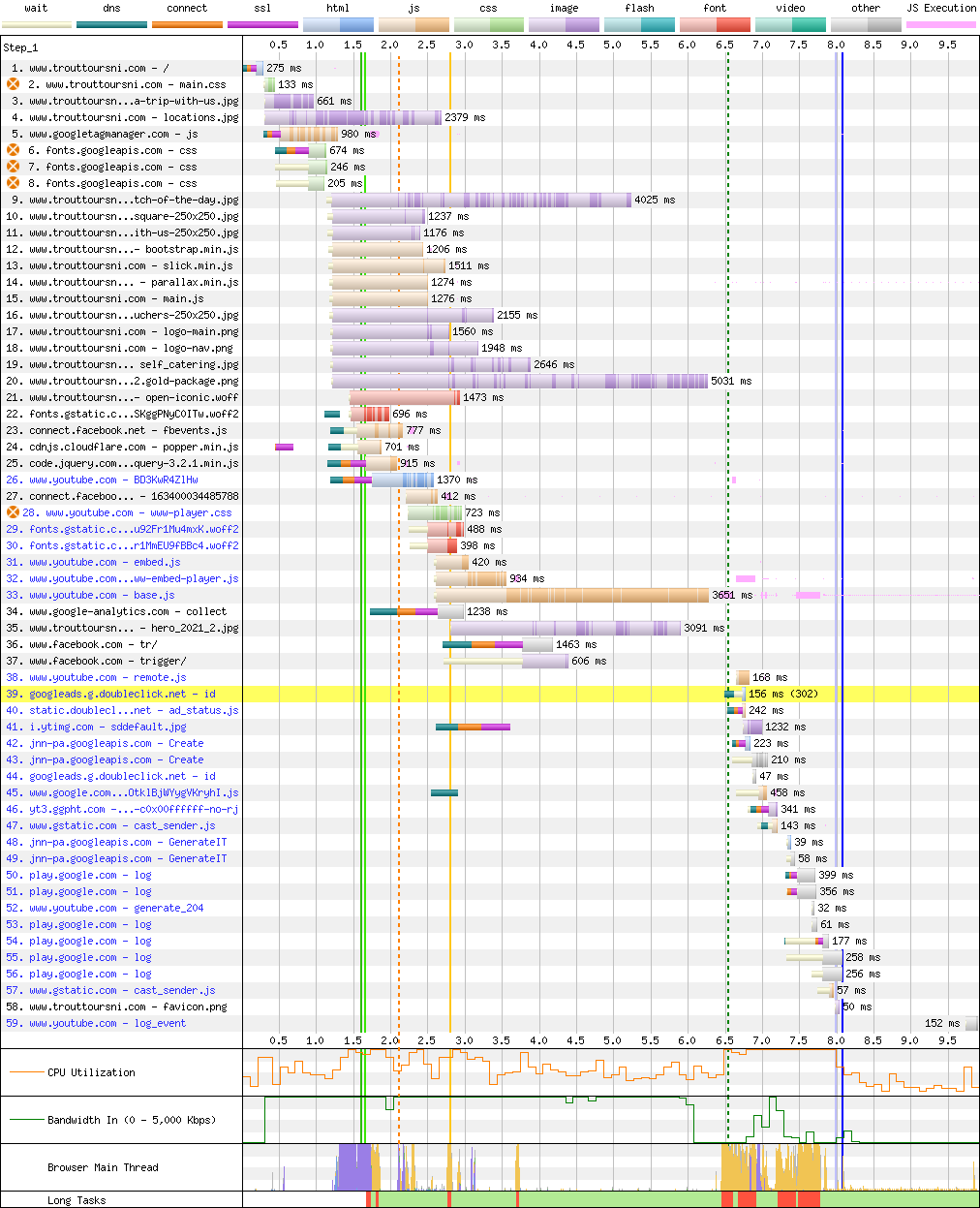Open request 59 youtube log_event
Screen dimensions: 980x1208
point(96,1023)
